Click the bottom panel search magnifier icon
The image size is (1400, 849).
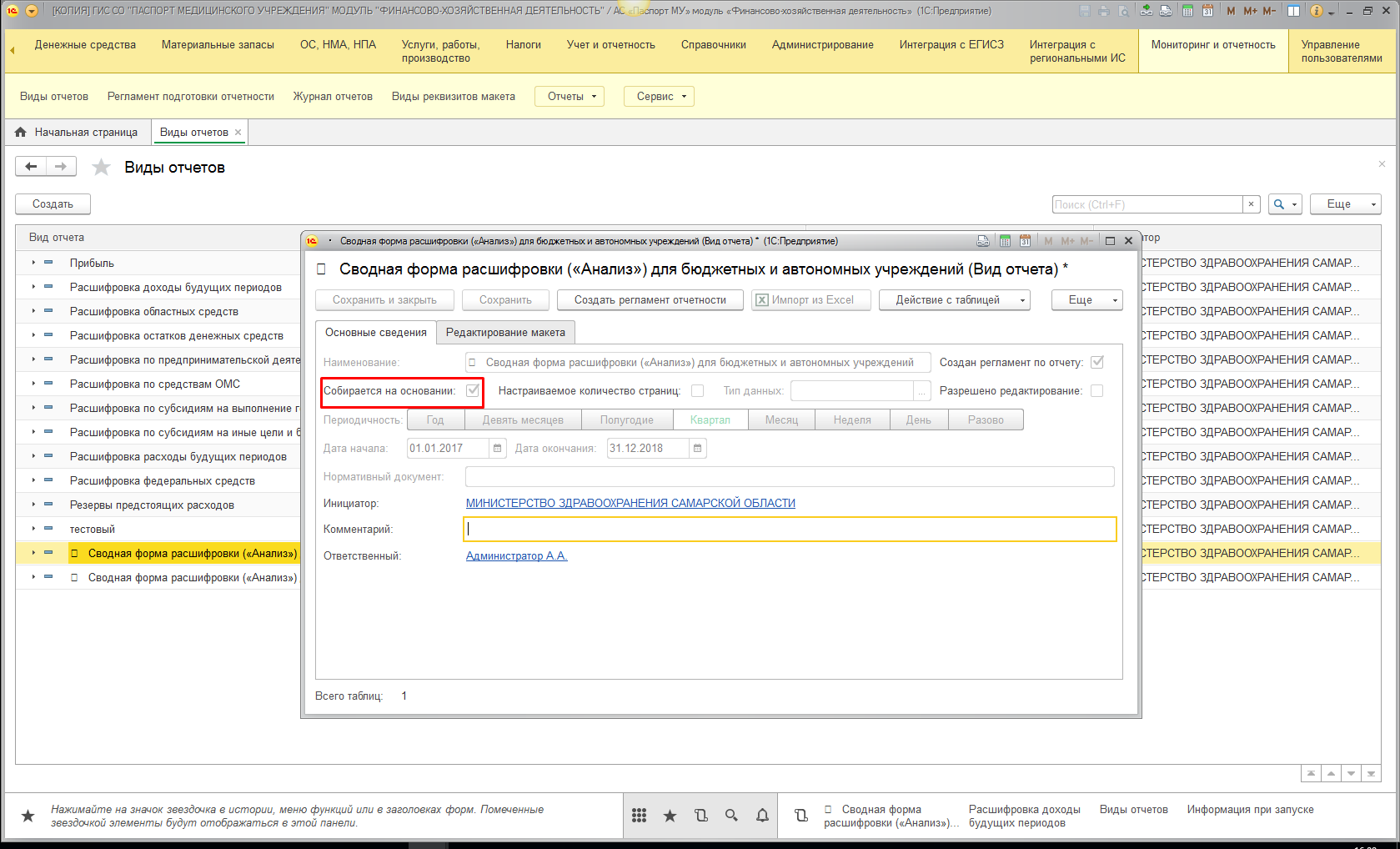[x=731, y=816]
